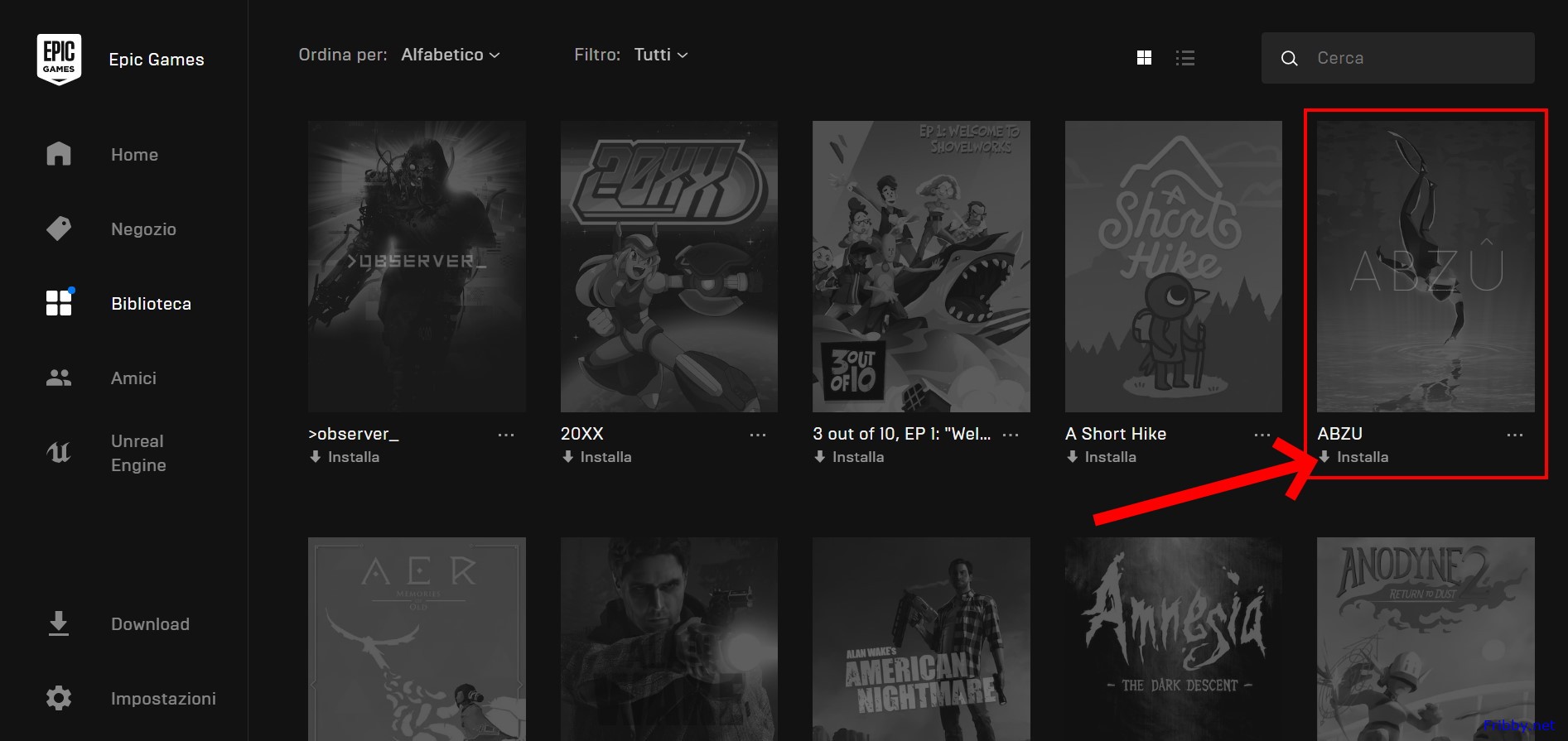Open the Filtro Tutti dropdown
1568x741 pixels.
[661, 55]
